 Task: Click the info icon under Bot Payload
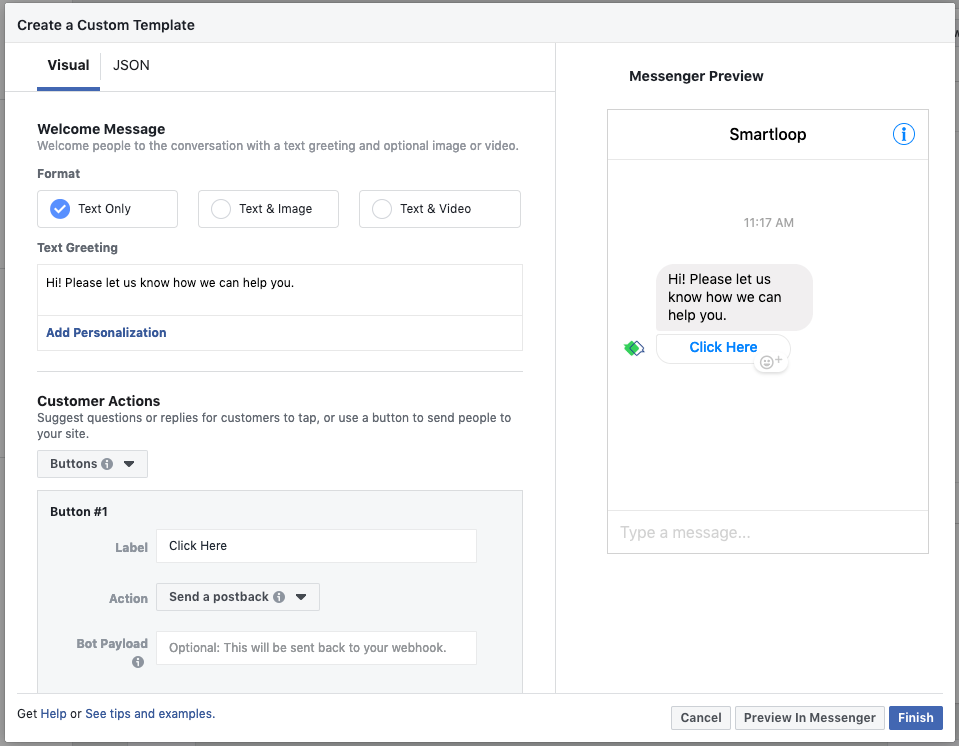point(138,662)
